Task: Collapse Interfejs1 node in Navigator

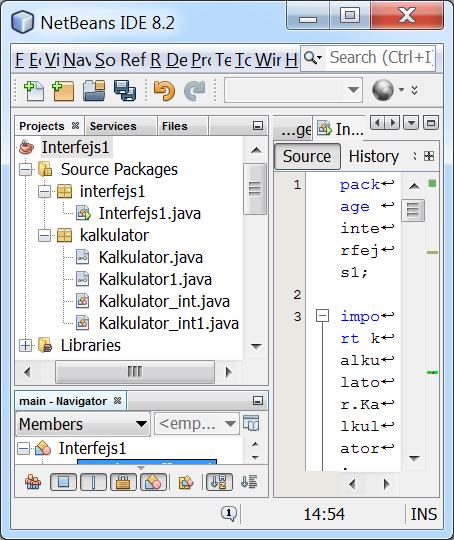Action: coord(23,448)
